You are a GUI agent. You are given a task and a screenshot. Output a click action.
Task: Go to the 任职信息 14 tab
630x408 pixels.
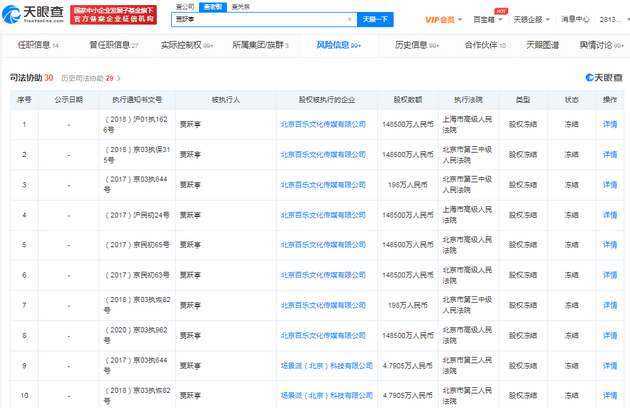tap(38, 45)
